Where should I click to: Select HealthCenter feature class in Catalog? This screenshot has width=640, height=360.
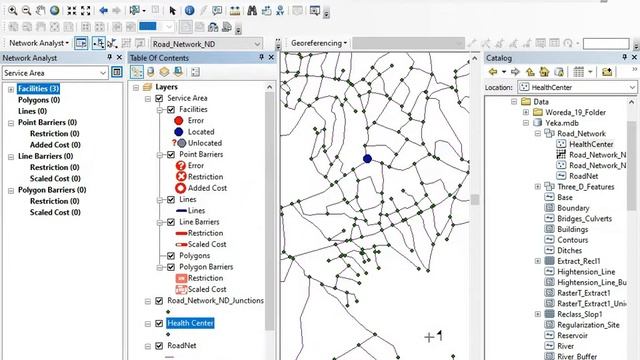[x=591, y=144]
